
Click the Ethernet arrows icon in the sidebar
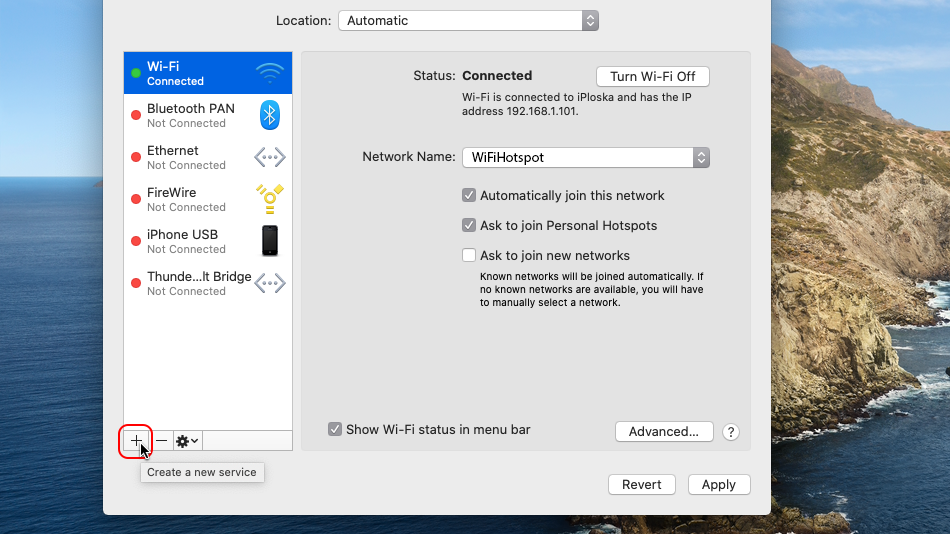[269, 157]
